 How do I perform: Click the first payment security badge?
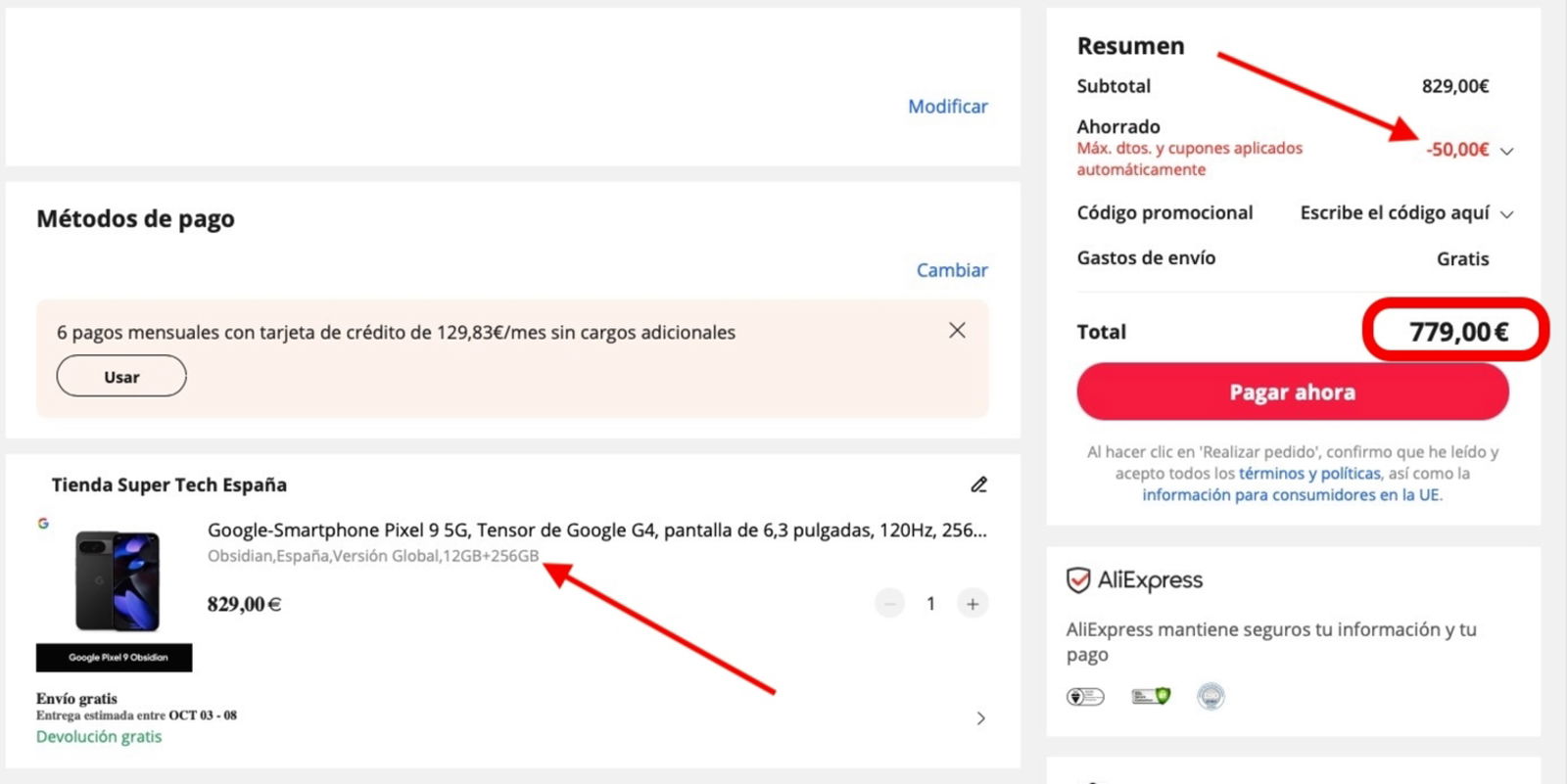(x=1085, y=697)
